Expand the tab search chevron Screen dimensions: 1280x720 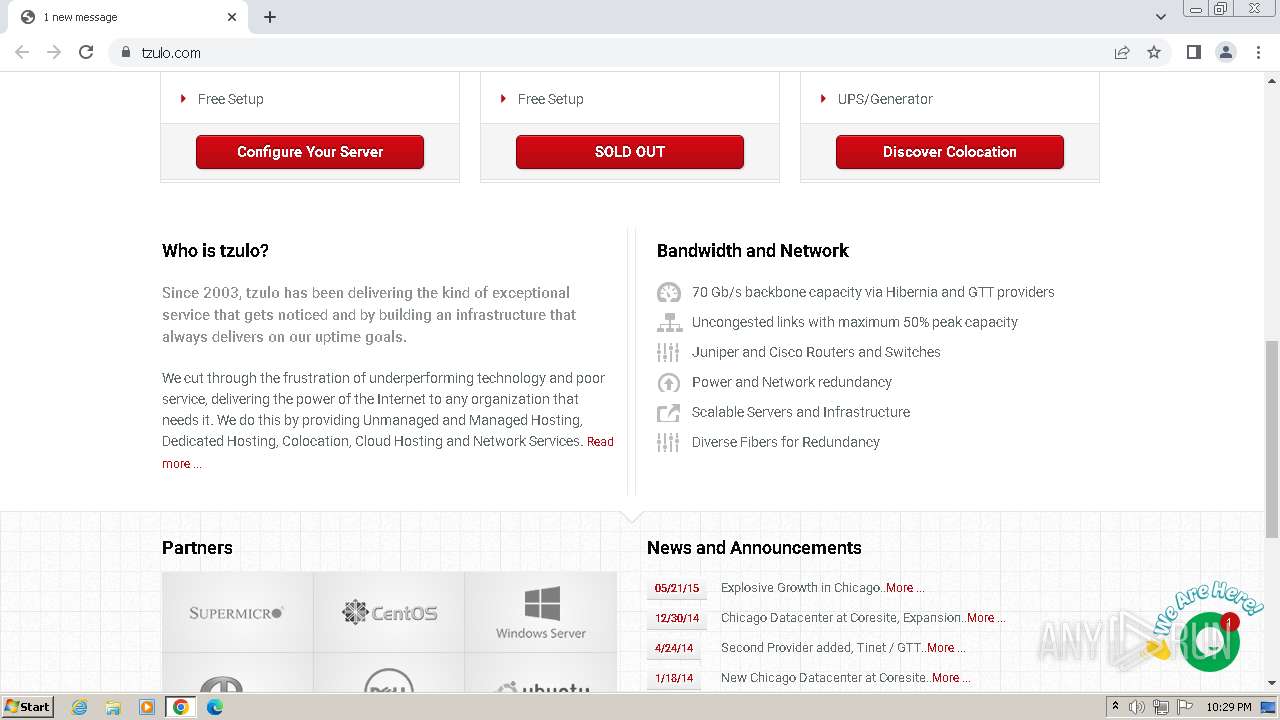[x=1160, y=17]
